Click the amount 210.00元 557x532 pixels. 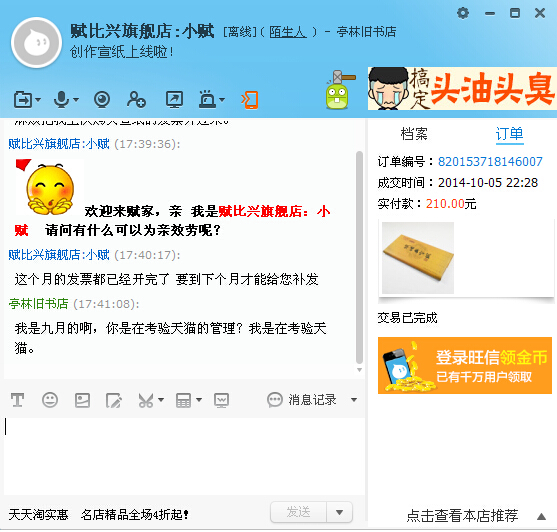(x=451, y=204)
